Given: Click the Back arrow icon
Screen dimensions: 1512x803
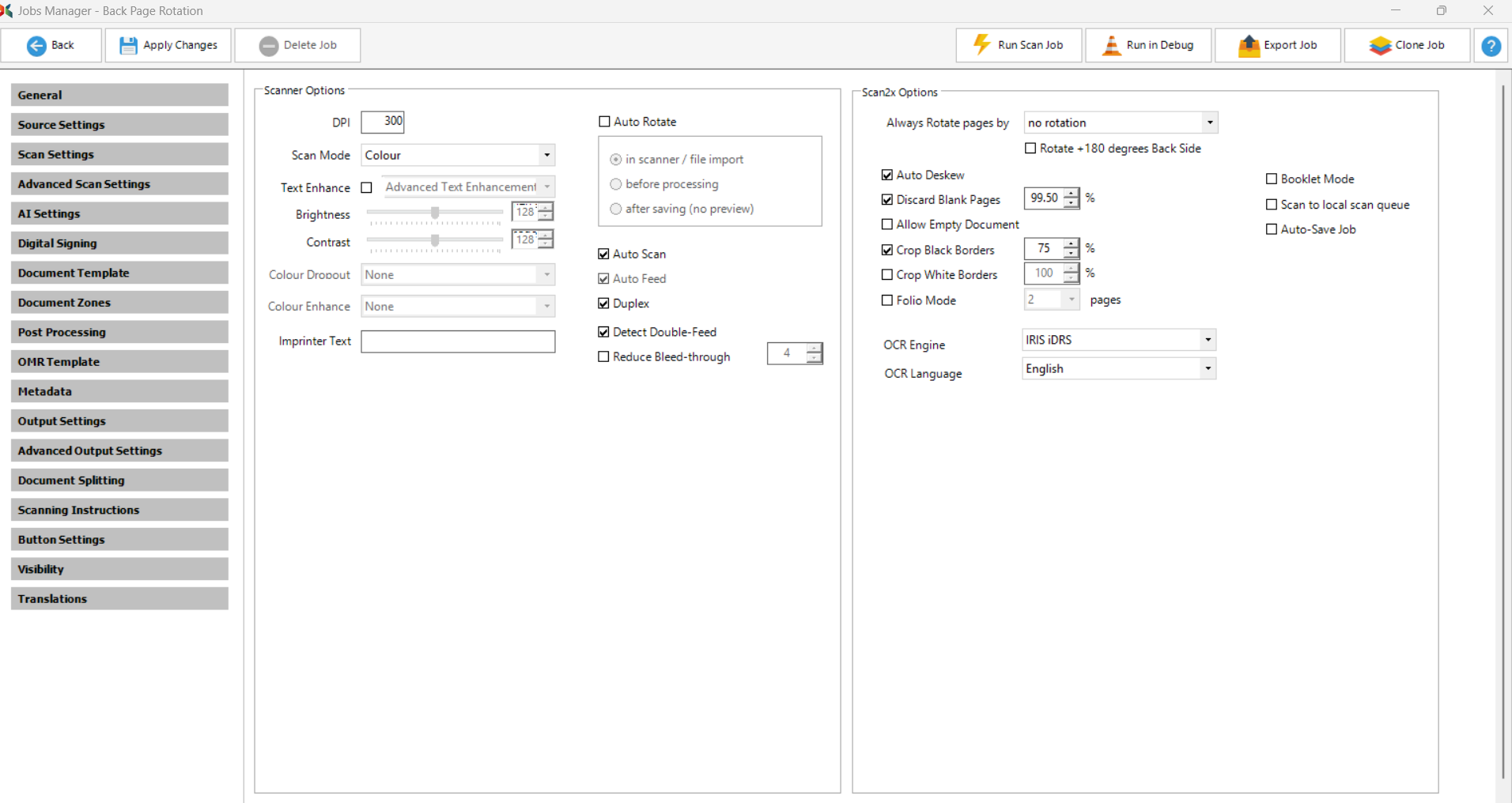Looking at the screenshot, I should 36,46.
